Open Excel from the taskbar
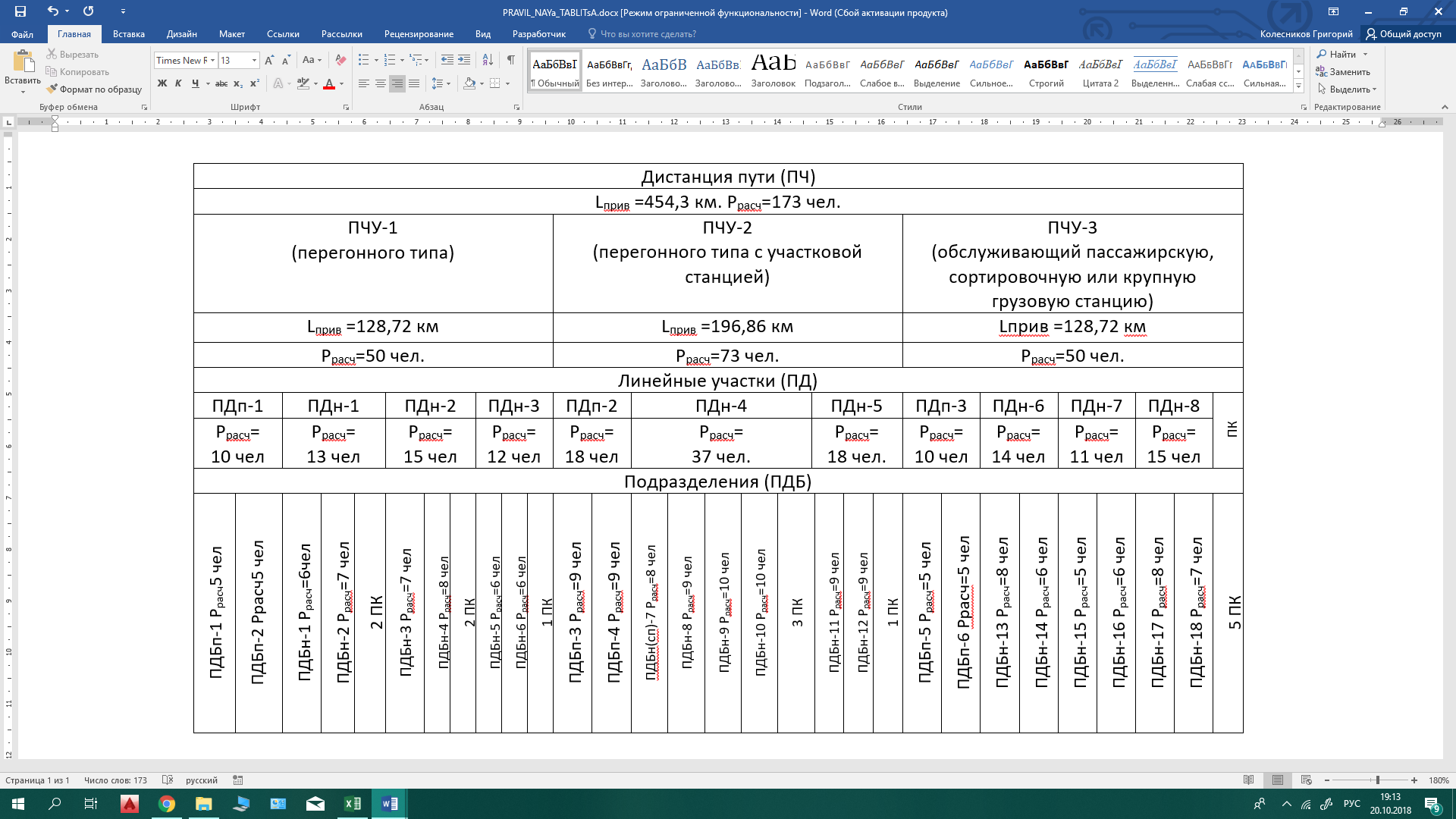 tap(353, 804)
